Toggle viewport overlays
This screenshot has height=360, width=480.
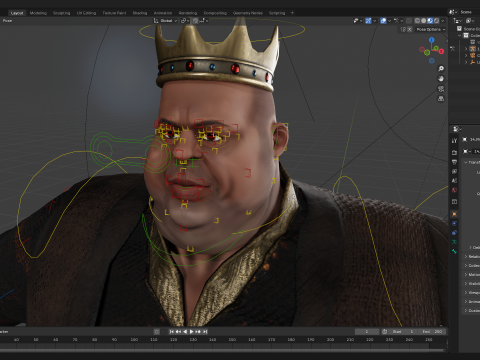click(383, 21)
